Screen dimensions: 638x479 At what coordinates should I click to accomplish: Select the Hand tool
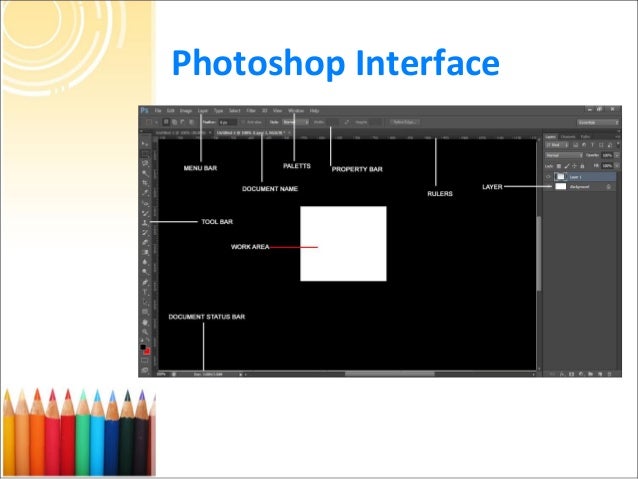[x=144, y=323]
